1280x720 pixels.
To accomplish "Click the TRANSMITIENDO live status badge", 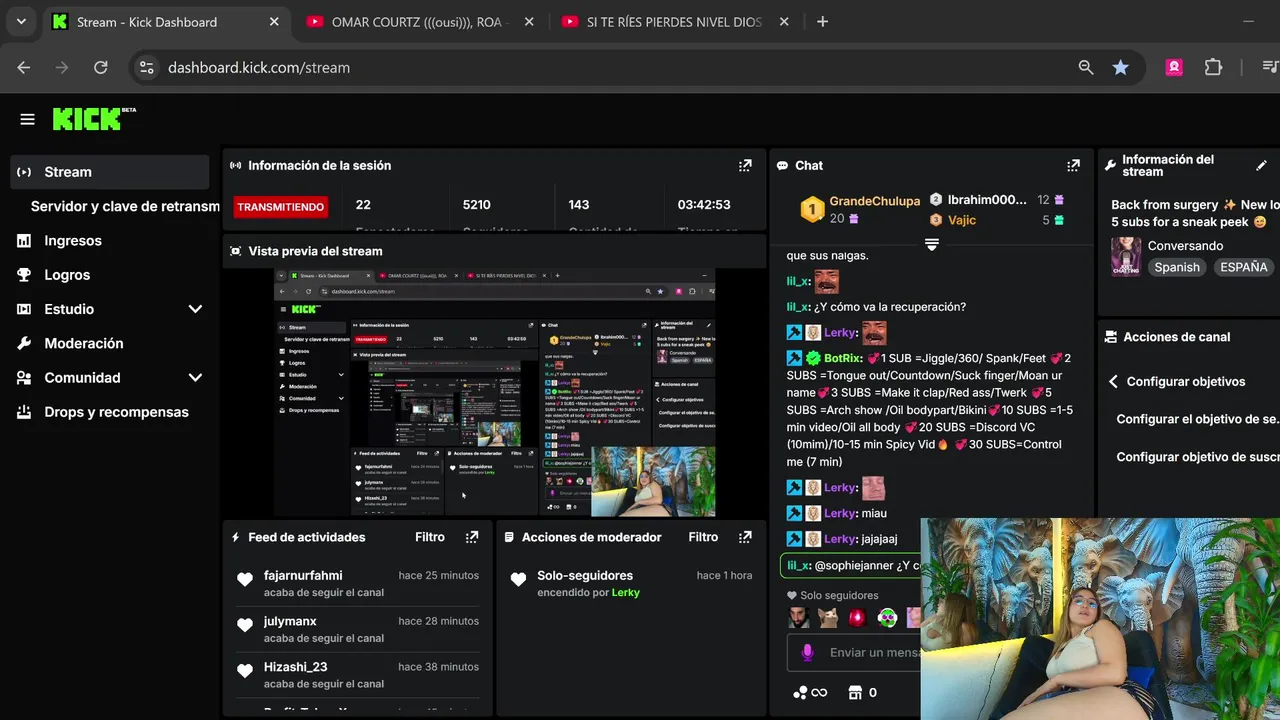I will [280, 207].
